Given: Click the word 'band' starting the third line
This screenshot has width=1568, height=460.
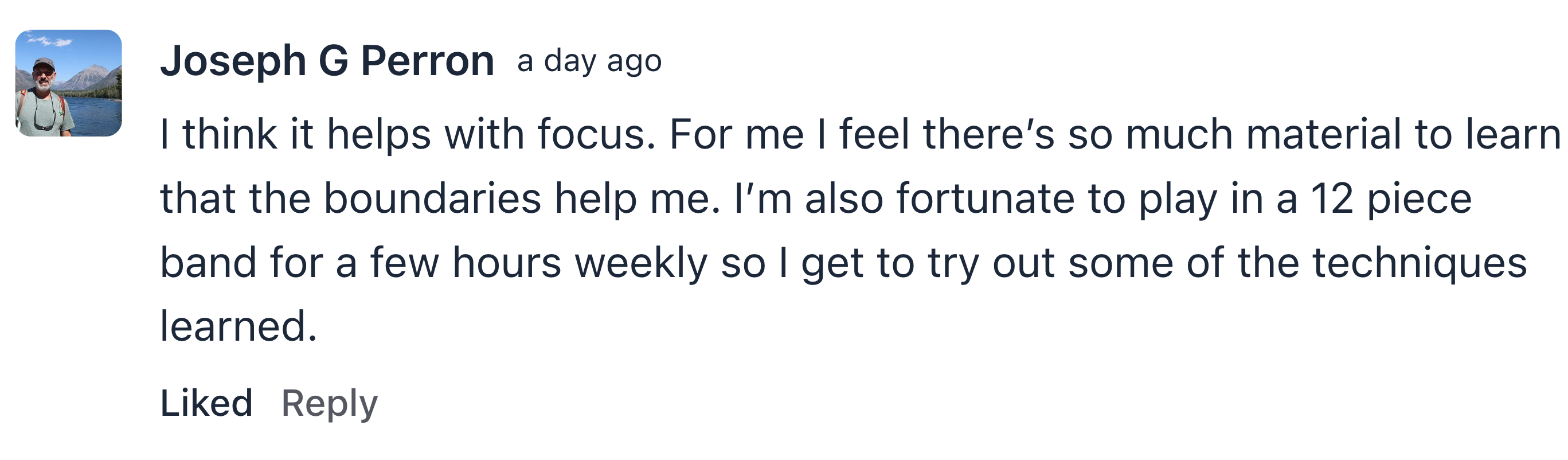Looking at the screenshot, I should coord(208,262).
